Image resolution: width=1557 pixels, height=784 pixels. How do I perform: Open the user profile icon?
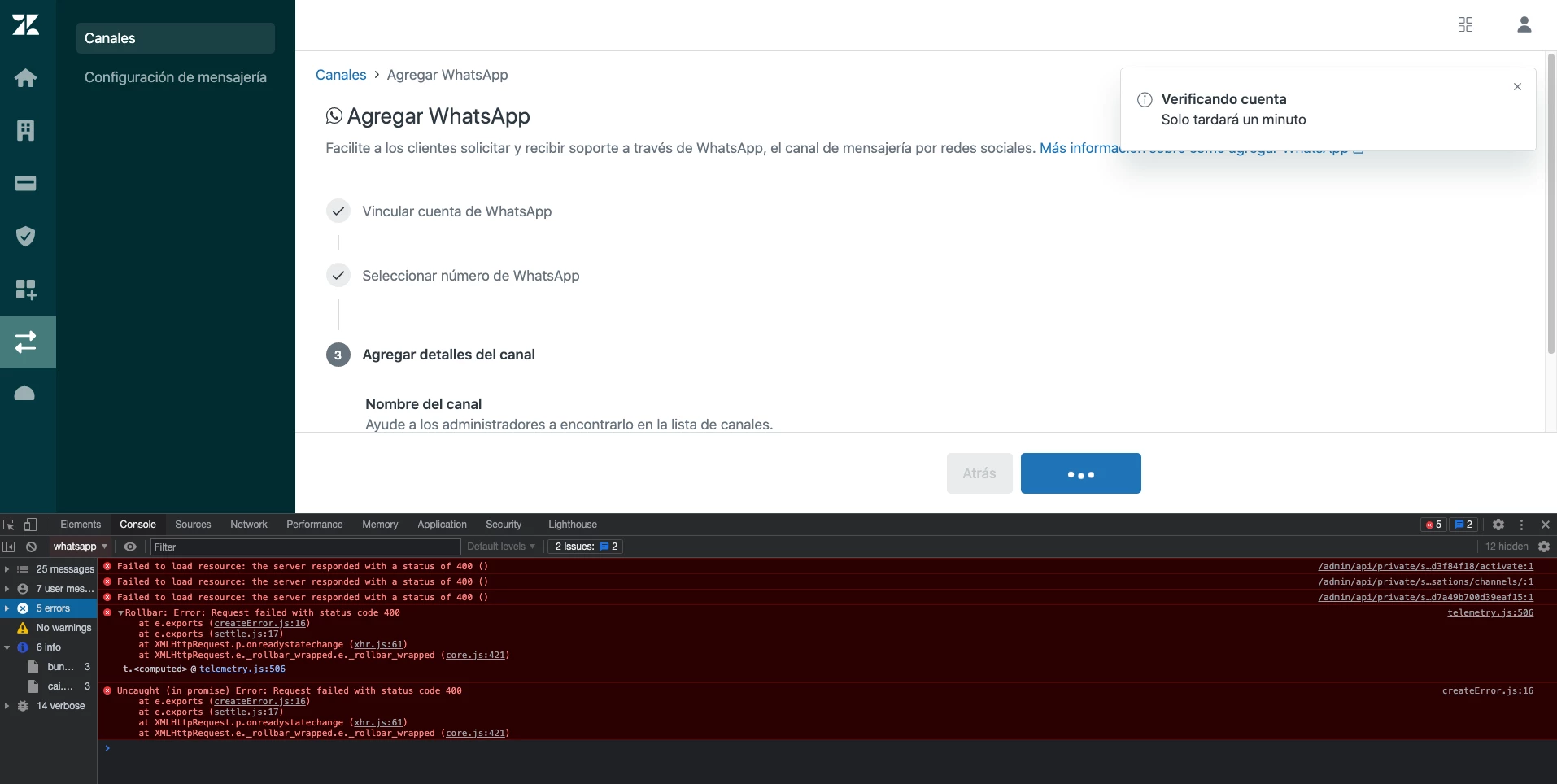click(1524, 24)
